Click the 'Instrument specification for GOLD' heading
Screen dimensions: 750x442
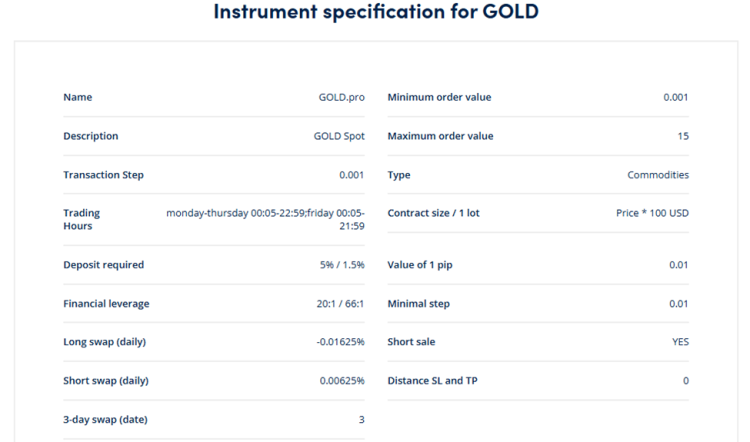(374, 13)
